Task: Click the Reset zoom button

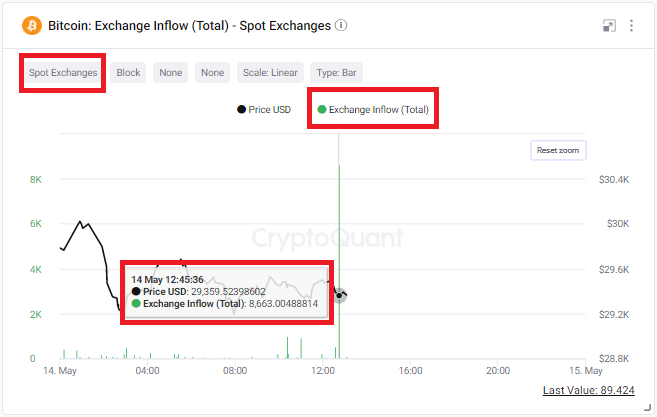Action: coord(558,150)
